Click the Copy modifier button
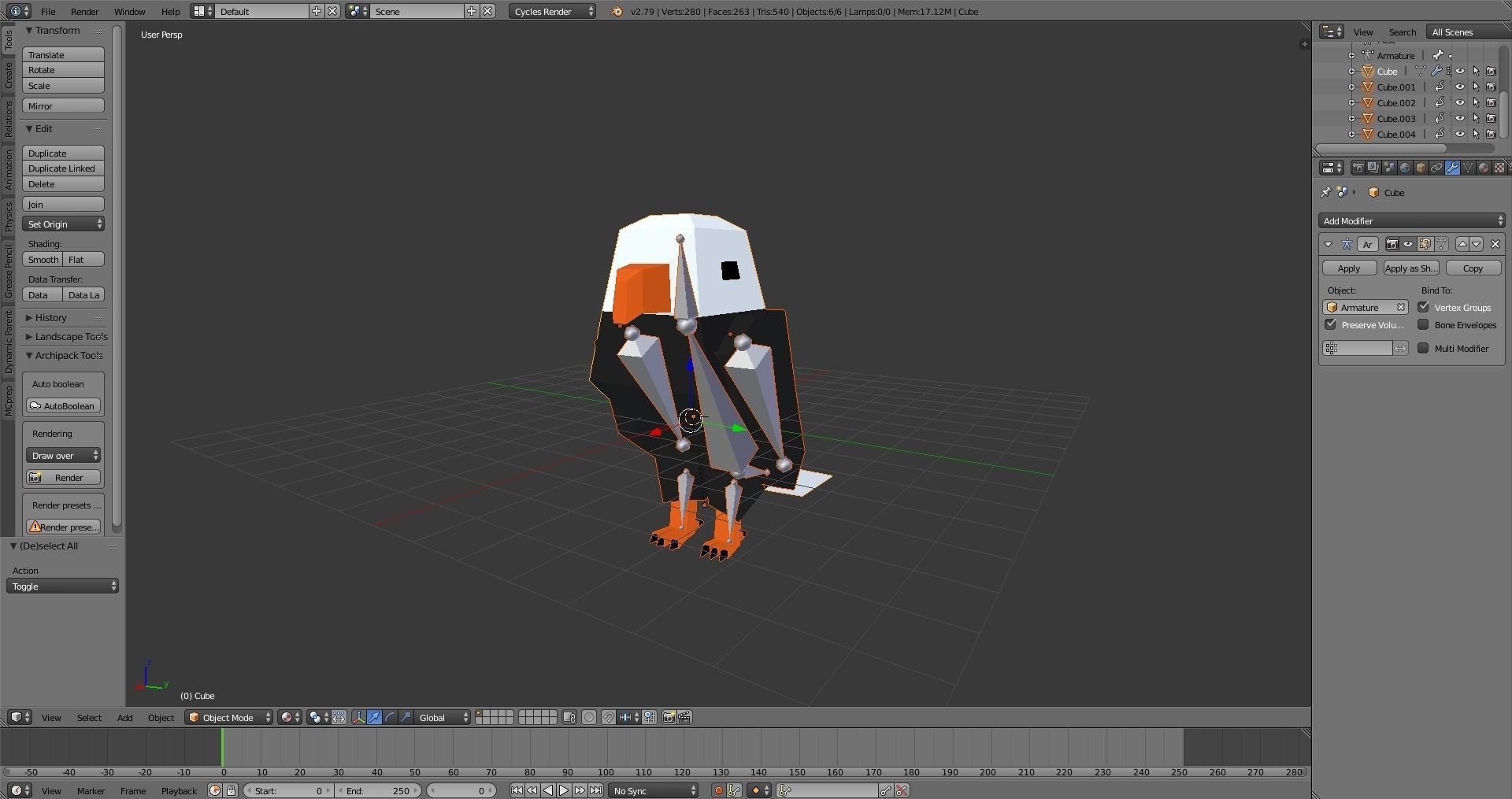Screen dimensions: 1512x799 click(1473, 268)
